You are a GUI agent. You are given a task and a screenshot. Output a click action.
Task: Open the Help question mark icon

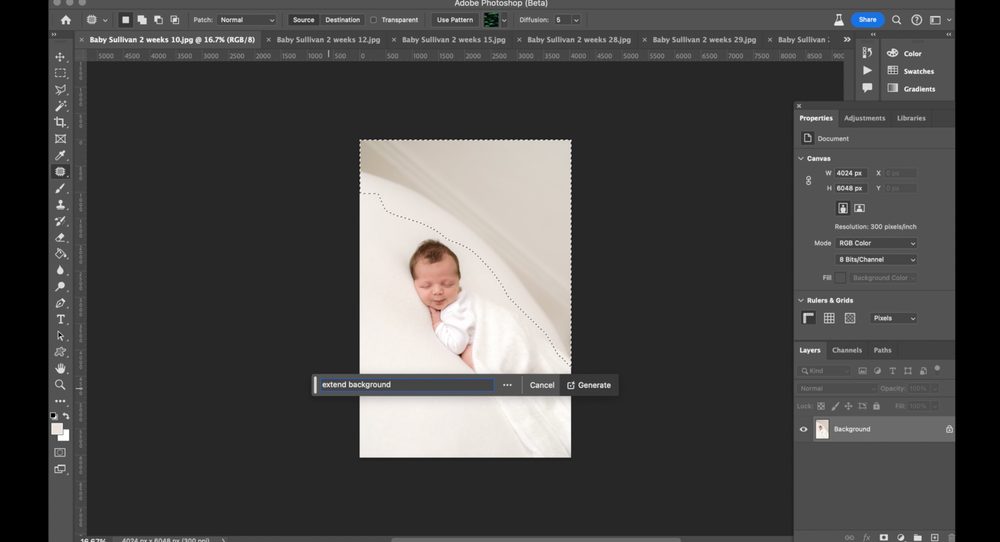coord(916,20)
